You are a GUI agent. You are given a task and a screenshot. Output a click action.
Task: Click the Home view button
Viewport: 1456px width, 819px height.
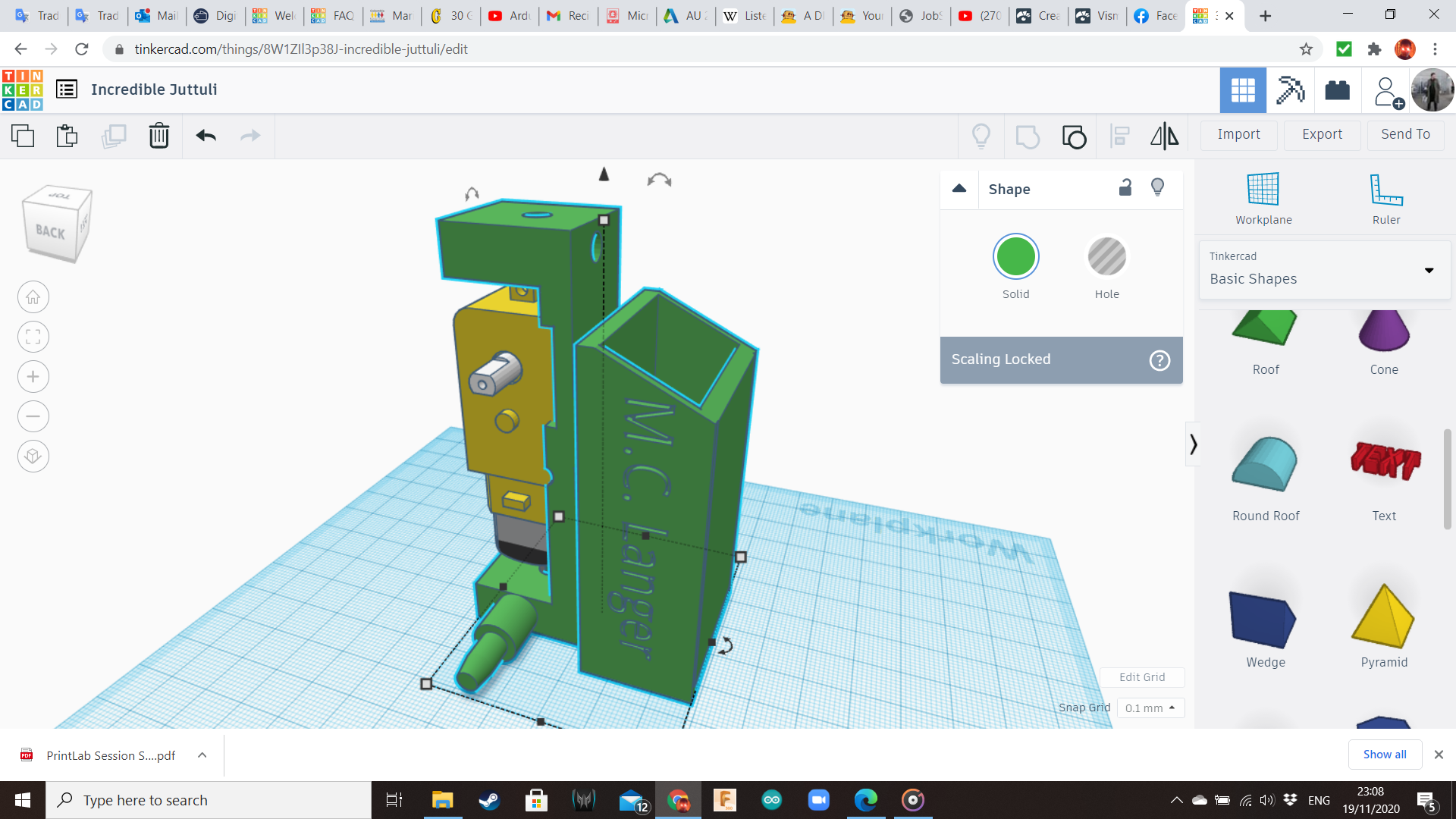click(33, 297)
